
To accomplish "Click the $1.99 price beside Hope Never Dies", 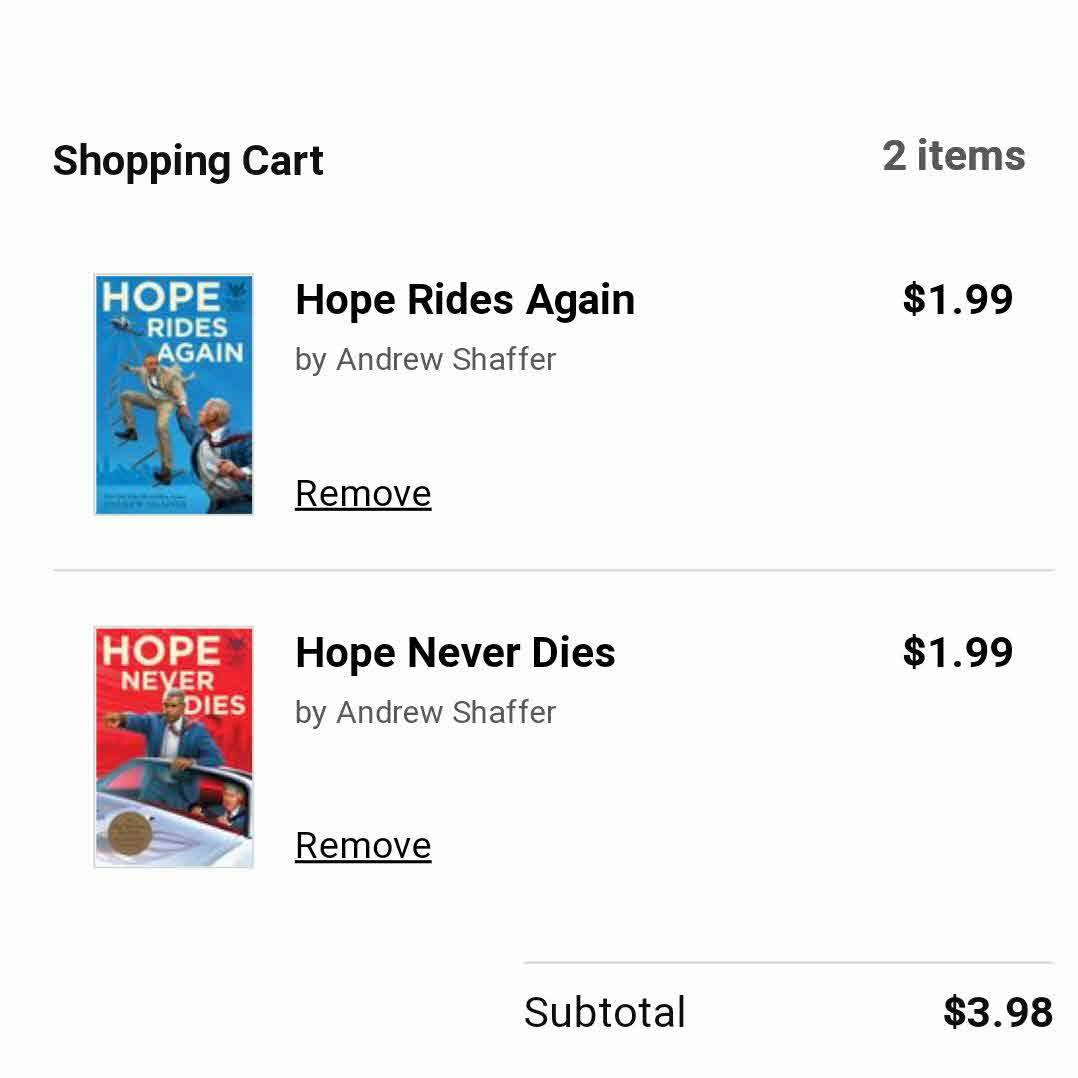I will [x=957, y=652].
